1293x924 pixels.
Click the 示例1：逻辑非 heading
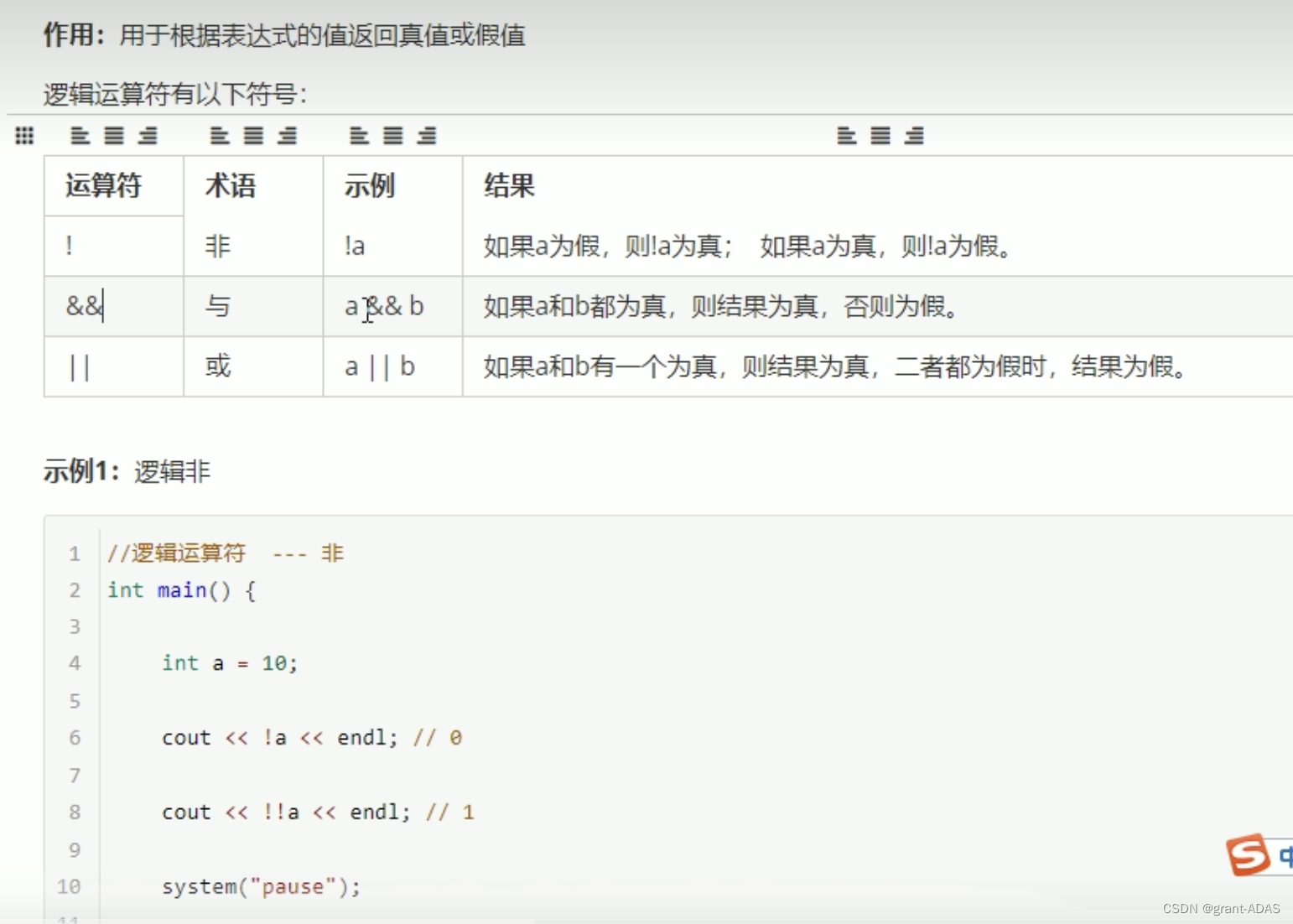click(127, 471)
